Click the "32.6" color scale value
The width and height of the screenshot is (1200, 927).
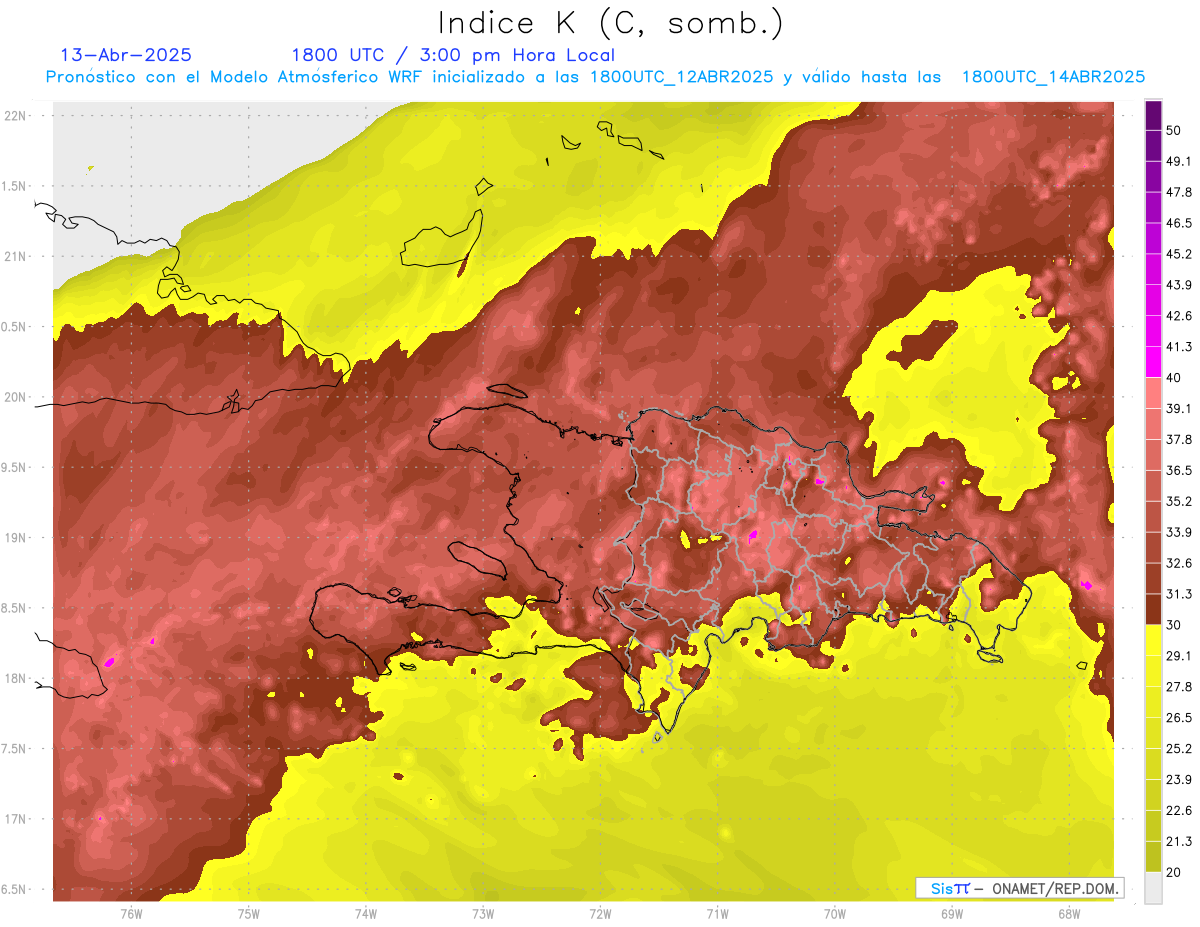[x=1179, y=563]
